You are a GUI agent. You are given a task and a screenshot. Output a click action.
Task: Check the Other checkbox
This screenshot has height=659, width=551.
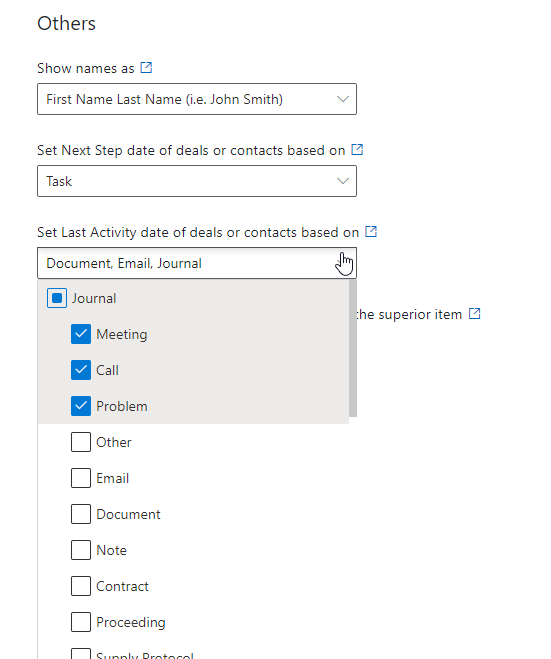coord(81,442)
